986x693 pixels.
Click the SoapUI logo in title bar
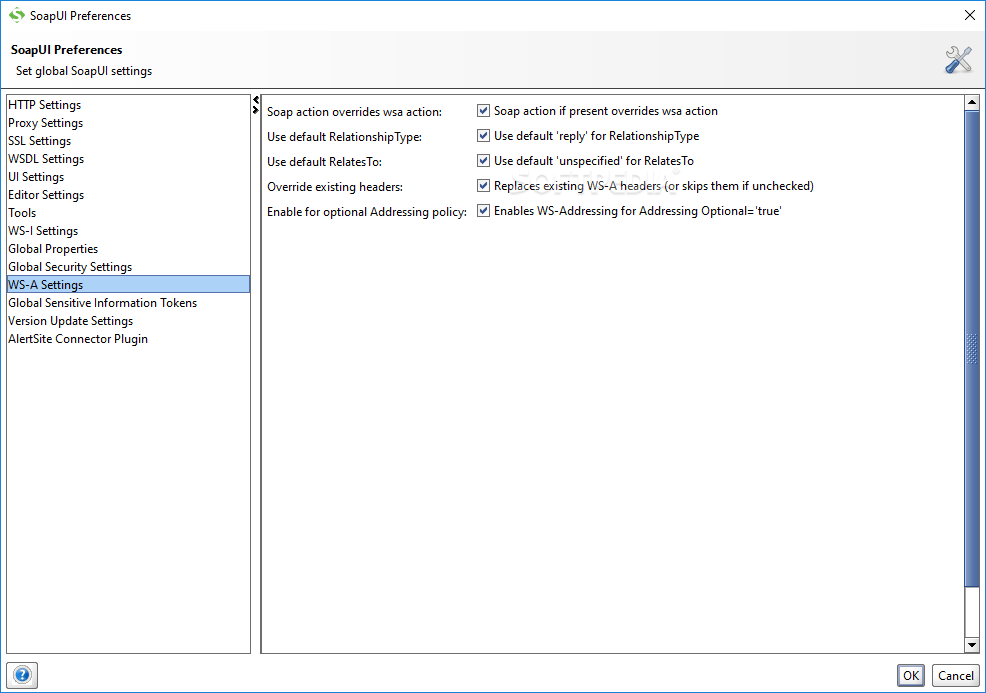(x=16, y=15)
